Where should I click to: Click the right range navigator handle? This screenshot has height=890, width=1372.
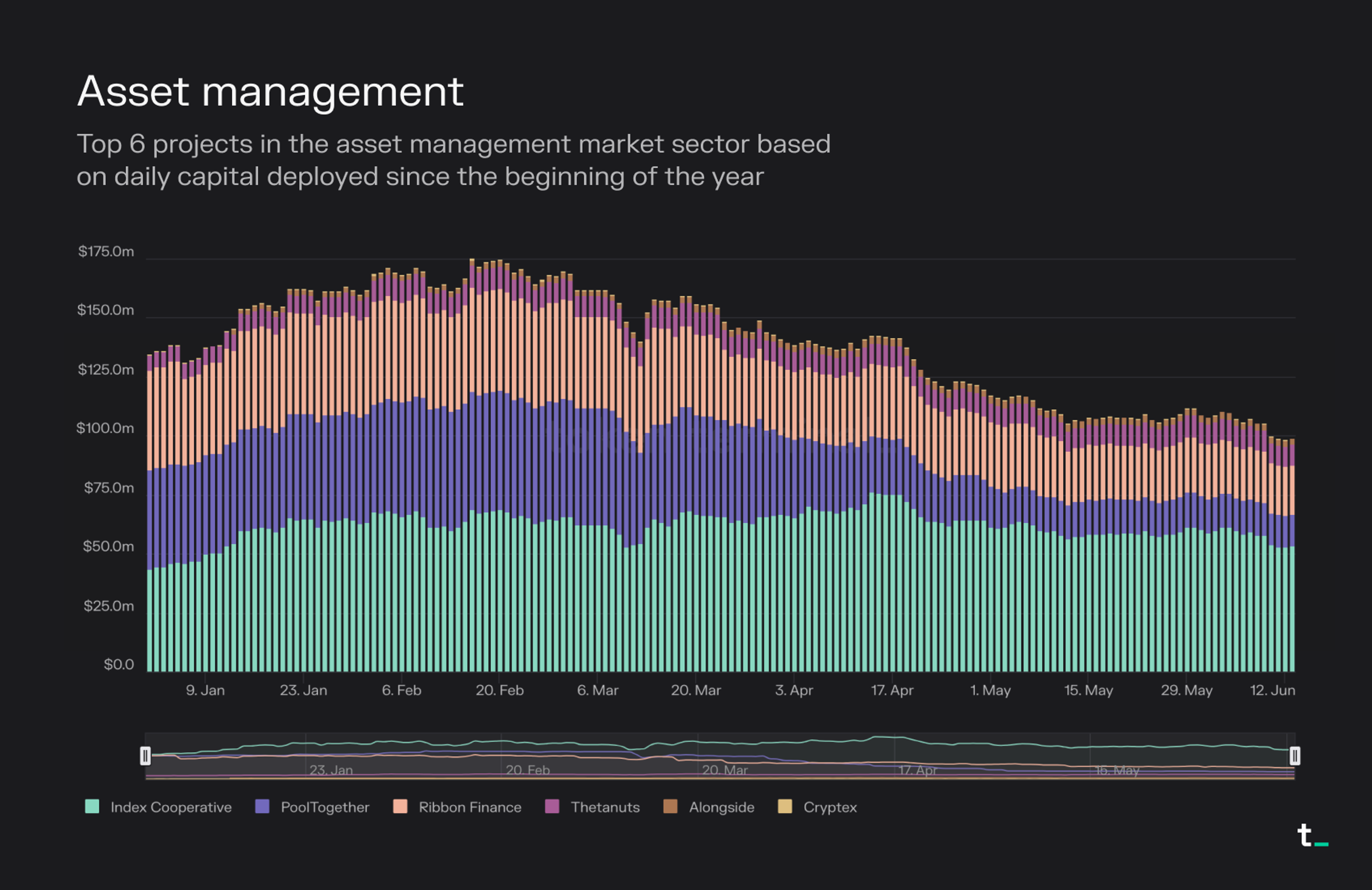click(1295, 755)
